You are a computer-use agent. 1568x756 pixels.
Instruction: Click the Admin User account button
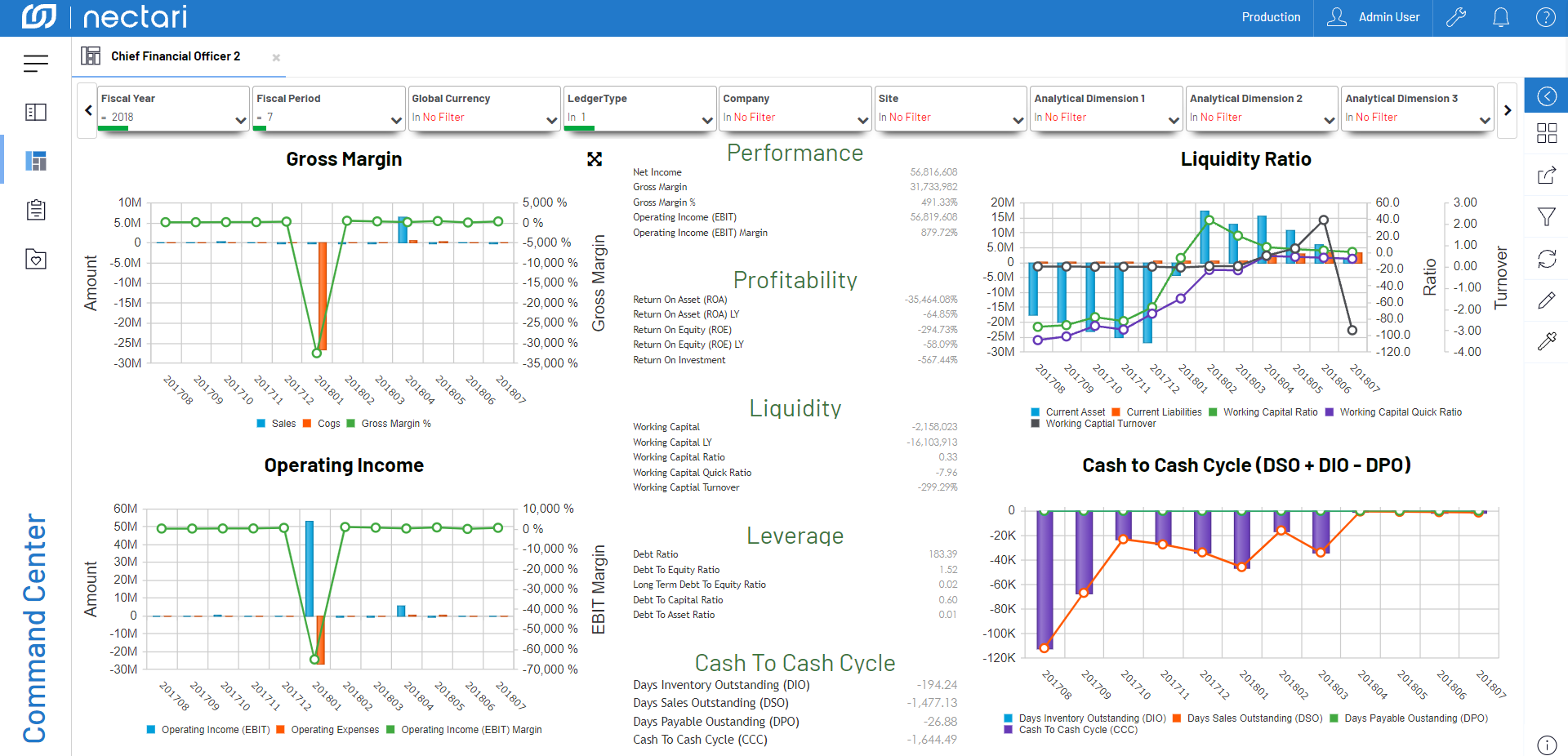[x=1373, y=17]
